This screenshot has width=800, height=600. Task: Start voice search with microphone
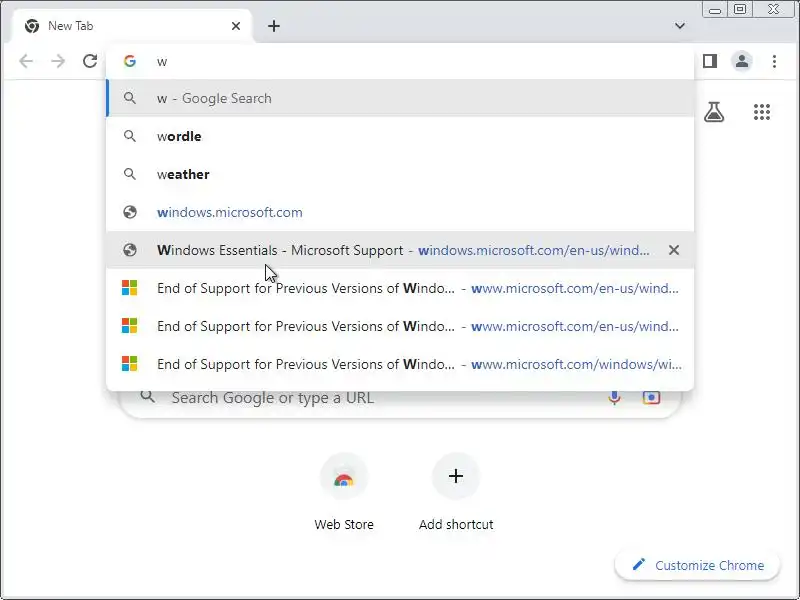[x=614, y=397]
